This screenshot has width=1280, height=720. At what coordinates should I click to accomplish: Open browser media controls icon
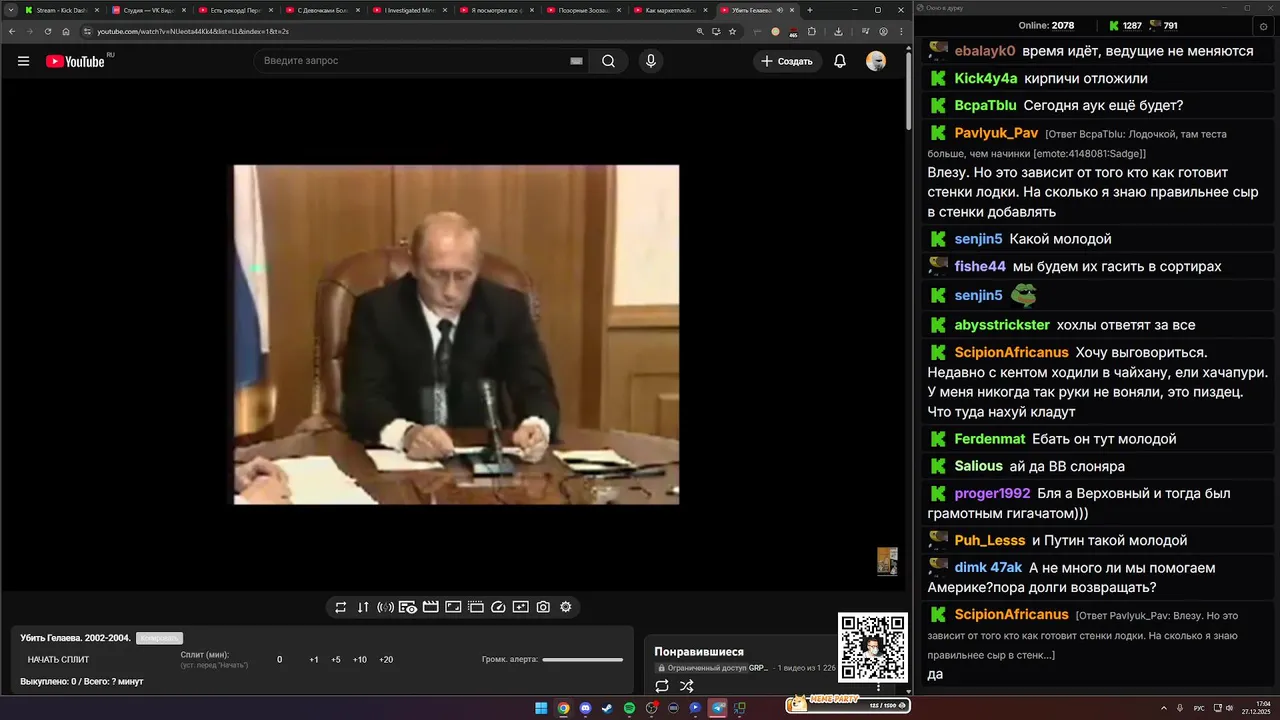[865, 31]
